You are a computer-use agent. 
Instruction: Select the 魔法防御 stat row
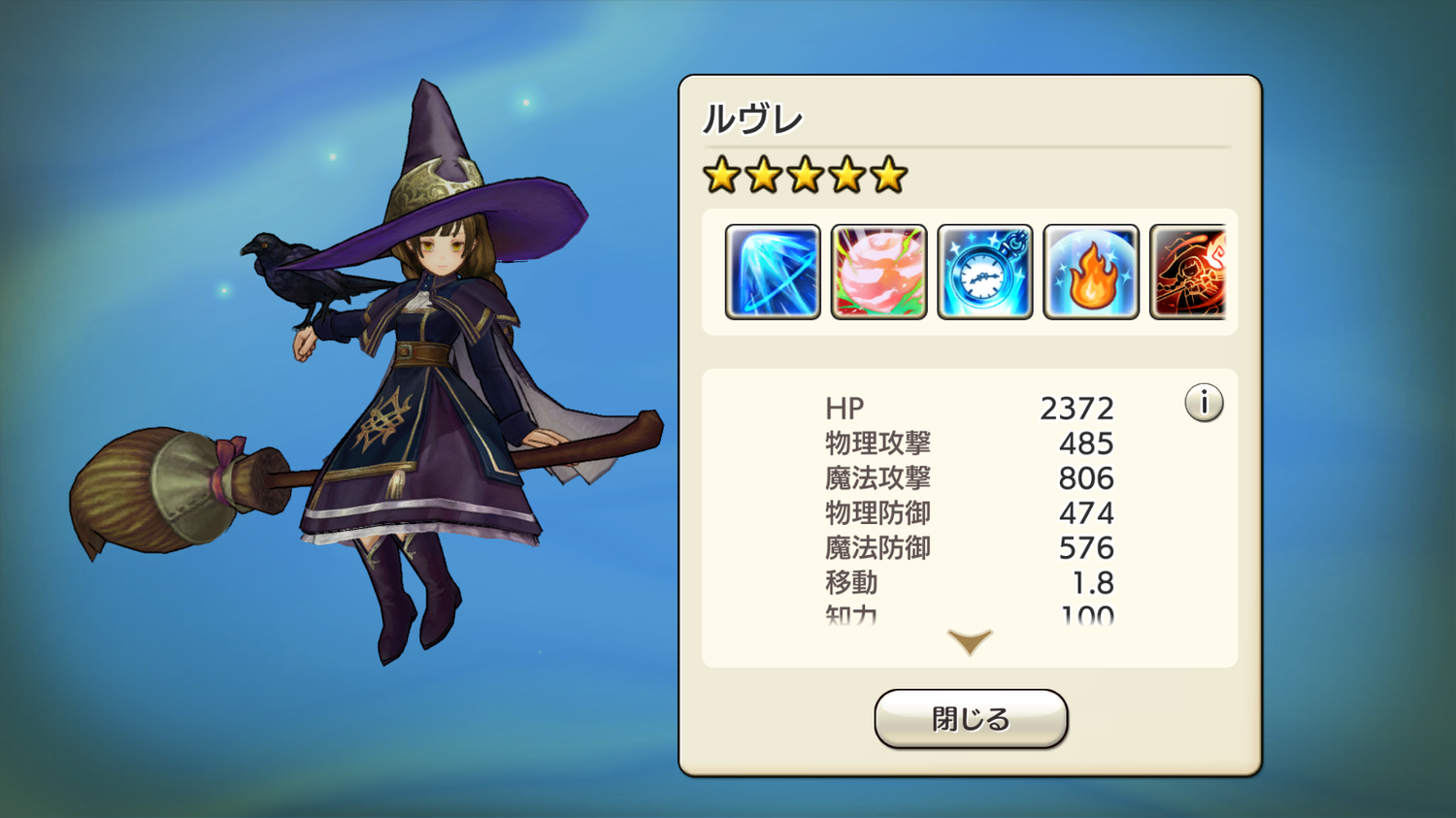coord(970,548)
